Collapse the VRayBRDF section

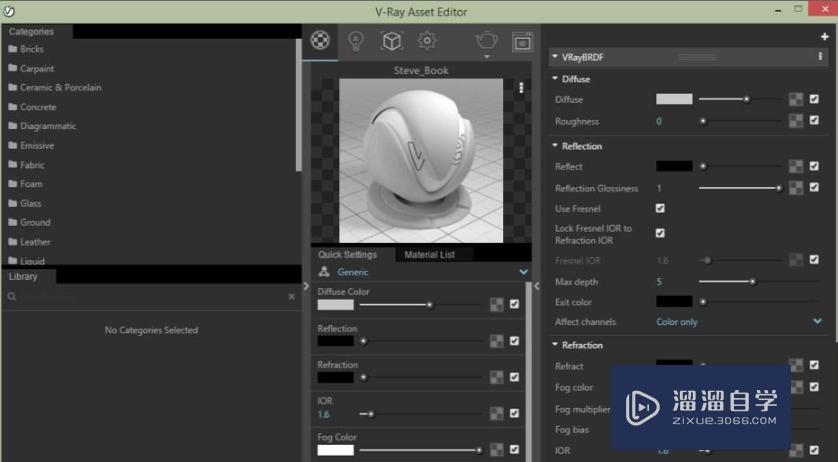(555, 56)
